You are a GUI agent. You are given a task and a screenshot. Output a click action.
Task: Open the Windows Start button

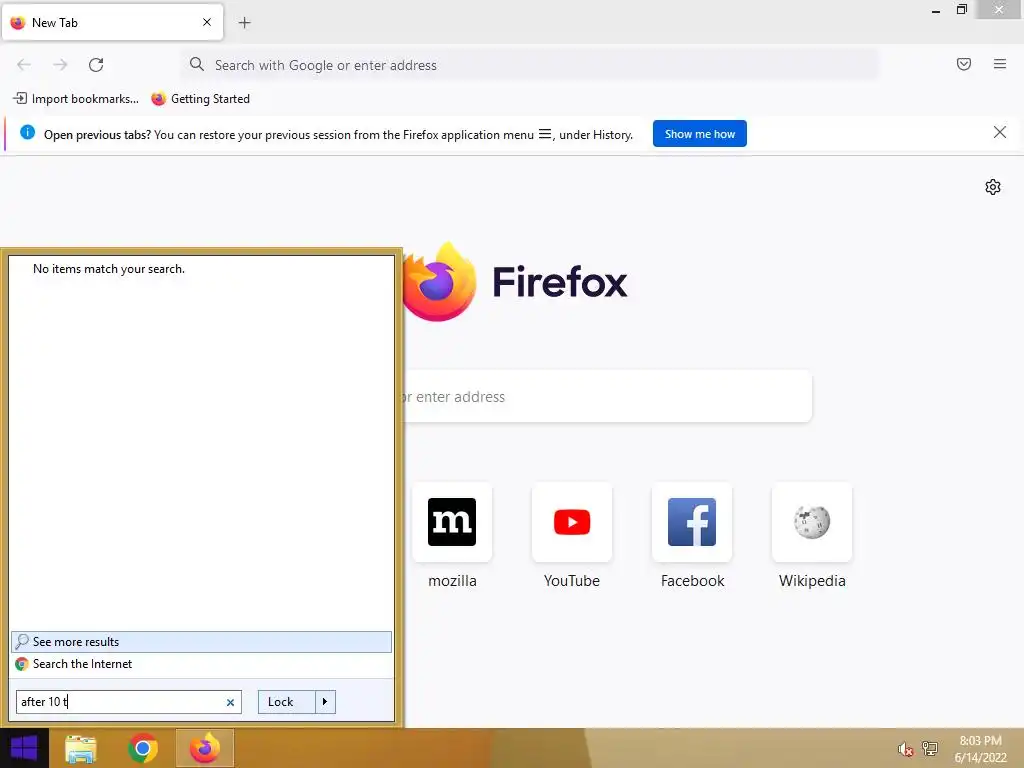(x=24, y=748)
